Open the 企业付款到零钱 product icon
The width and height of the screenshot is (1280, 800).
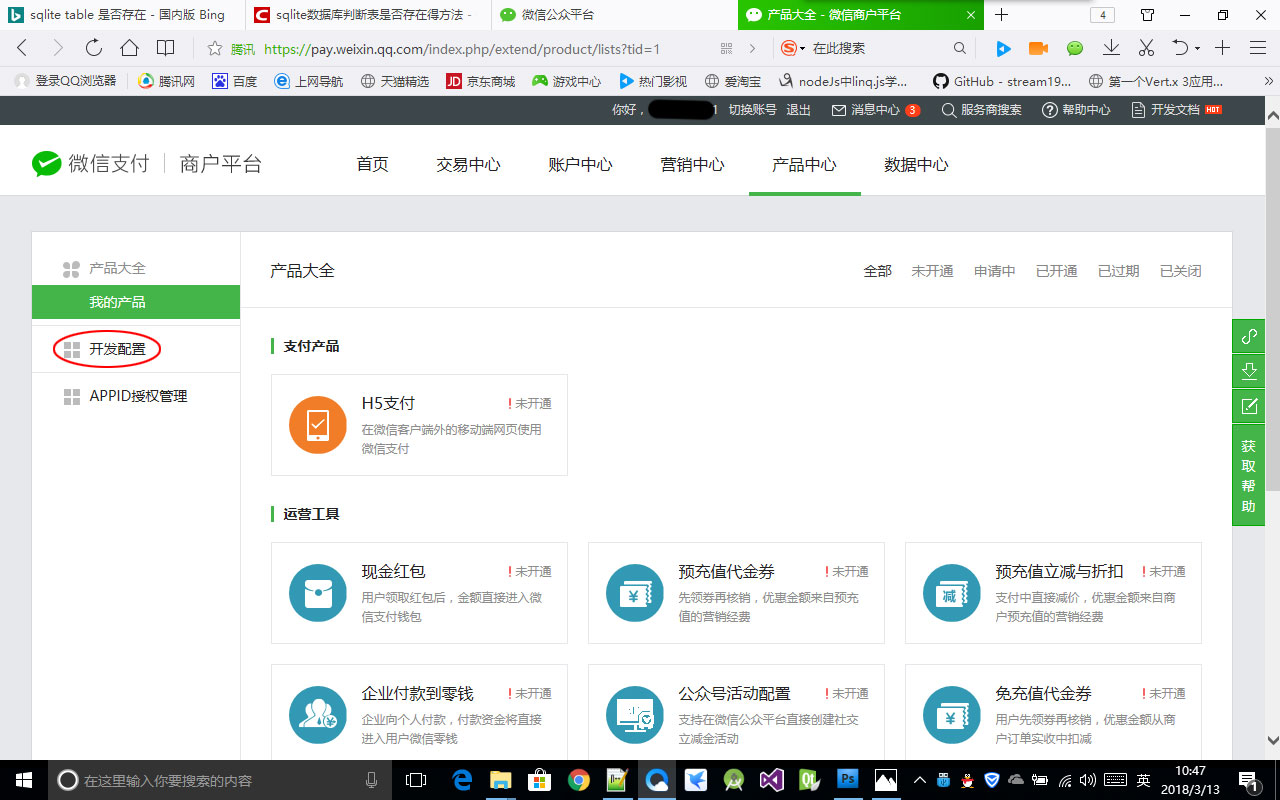[318, 715]
